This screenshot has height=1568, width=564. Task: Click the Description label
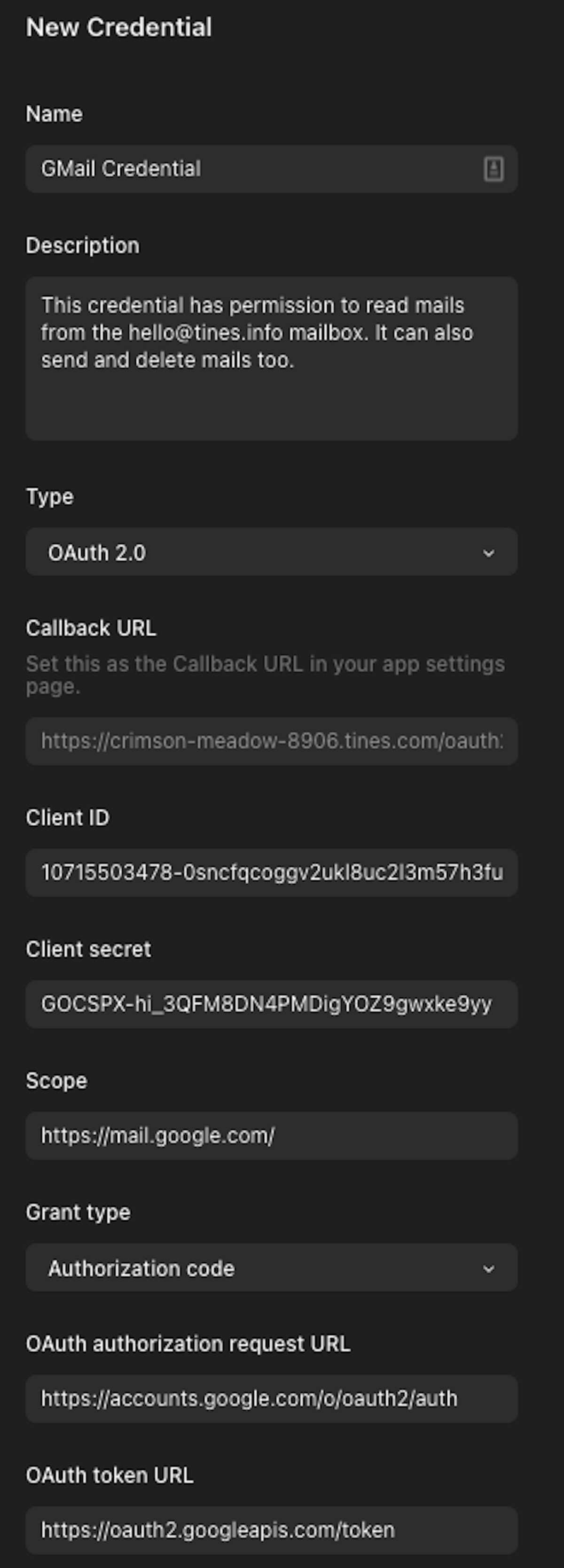coord(82,245)
